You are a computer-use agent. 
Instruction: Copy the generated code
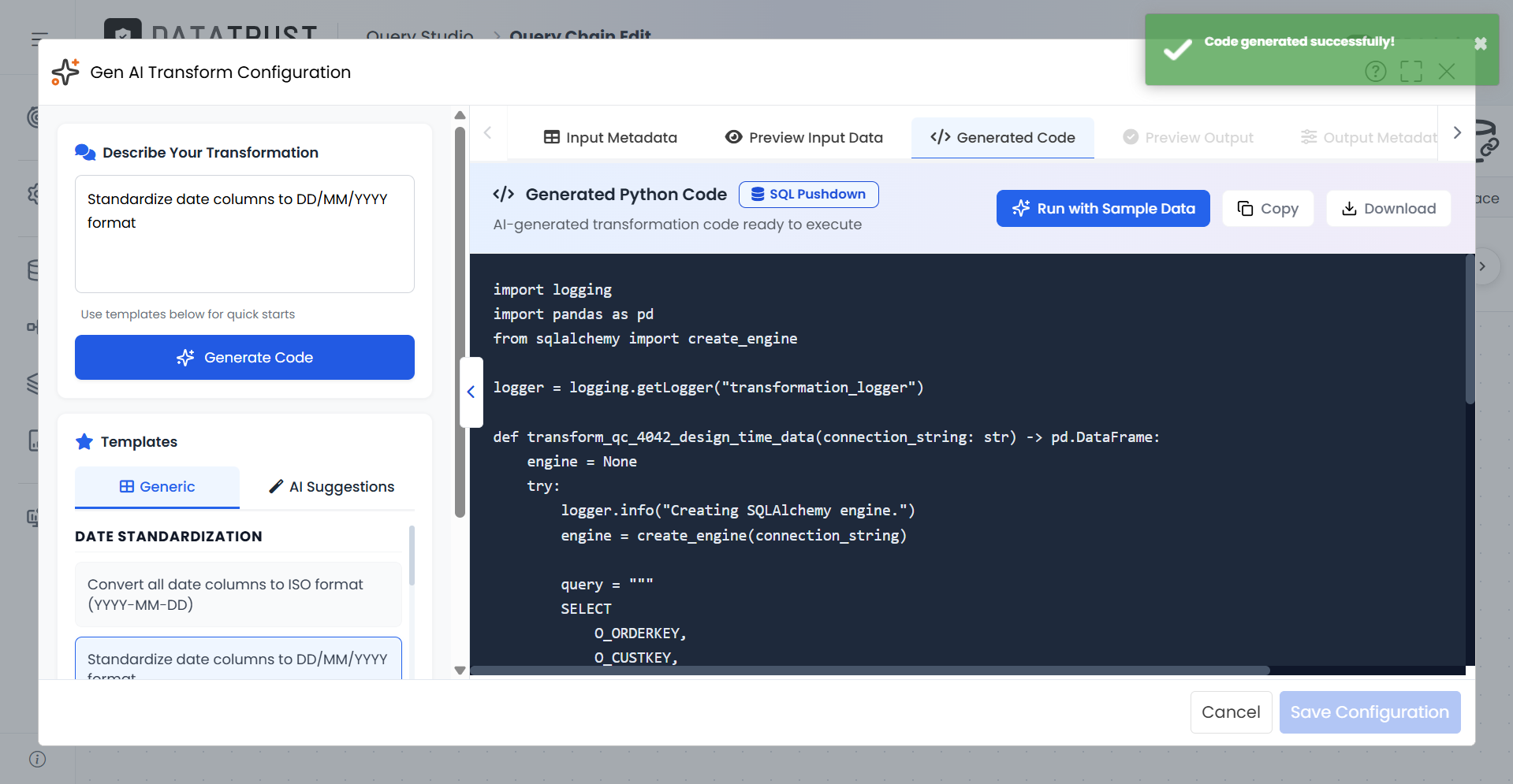click(1268, 208)
